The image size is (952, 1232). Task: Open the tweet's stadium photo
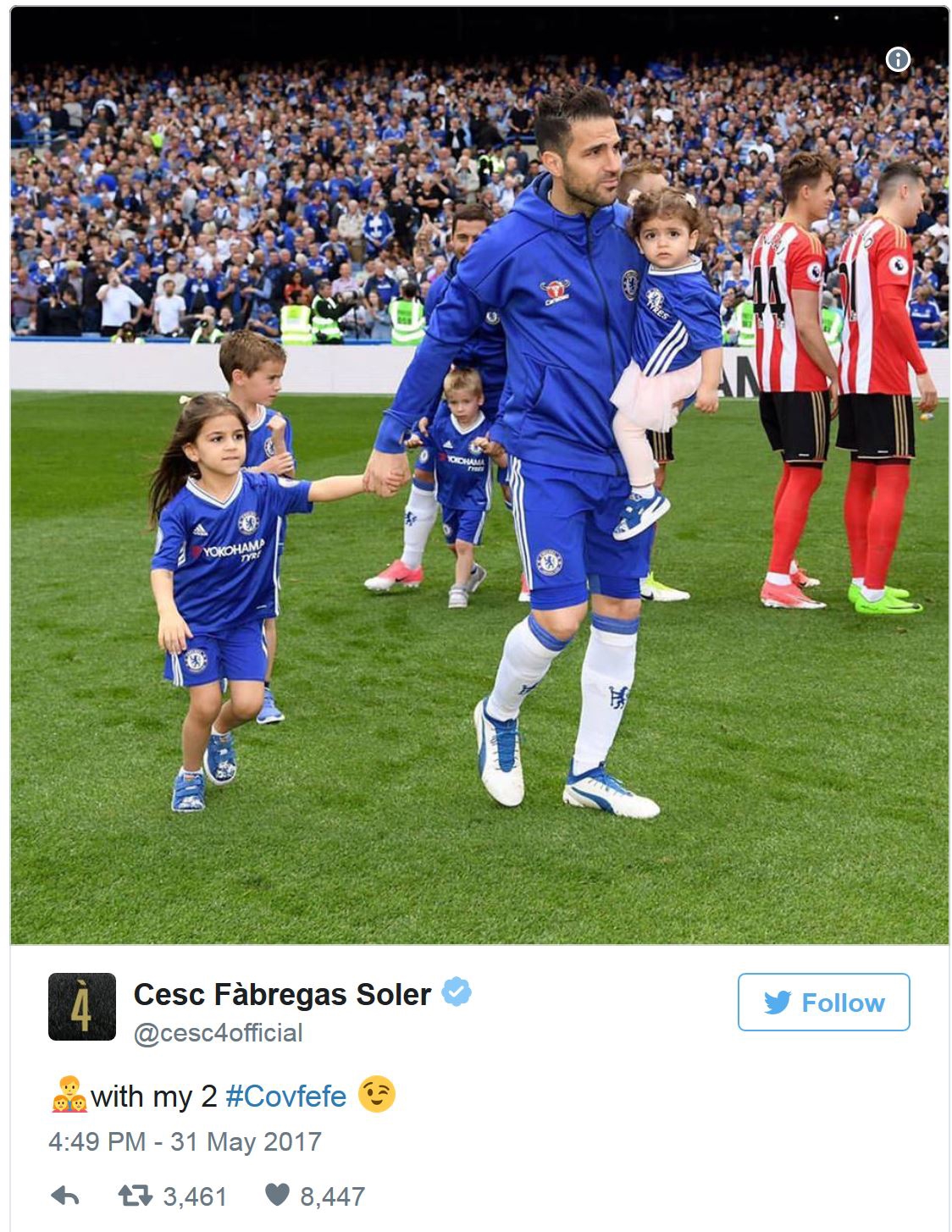[479, 475]
